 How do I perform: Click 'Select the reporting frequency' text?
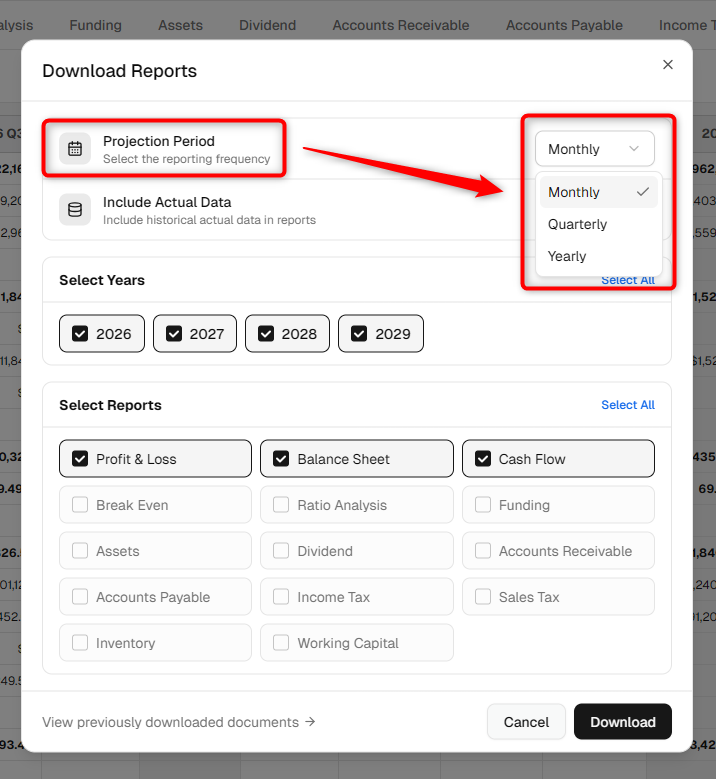[x=187, y=159]
